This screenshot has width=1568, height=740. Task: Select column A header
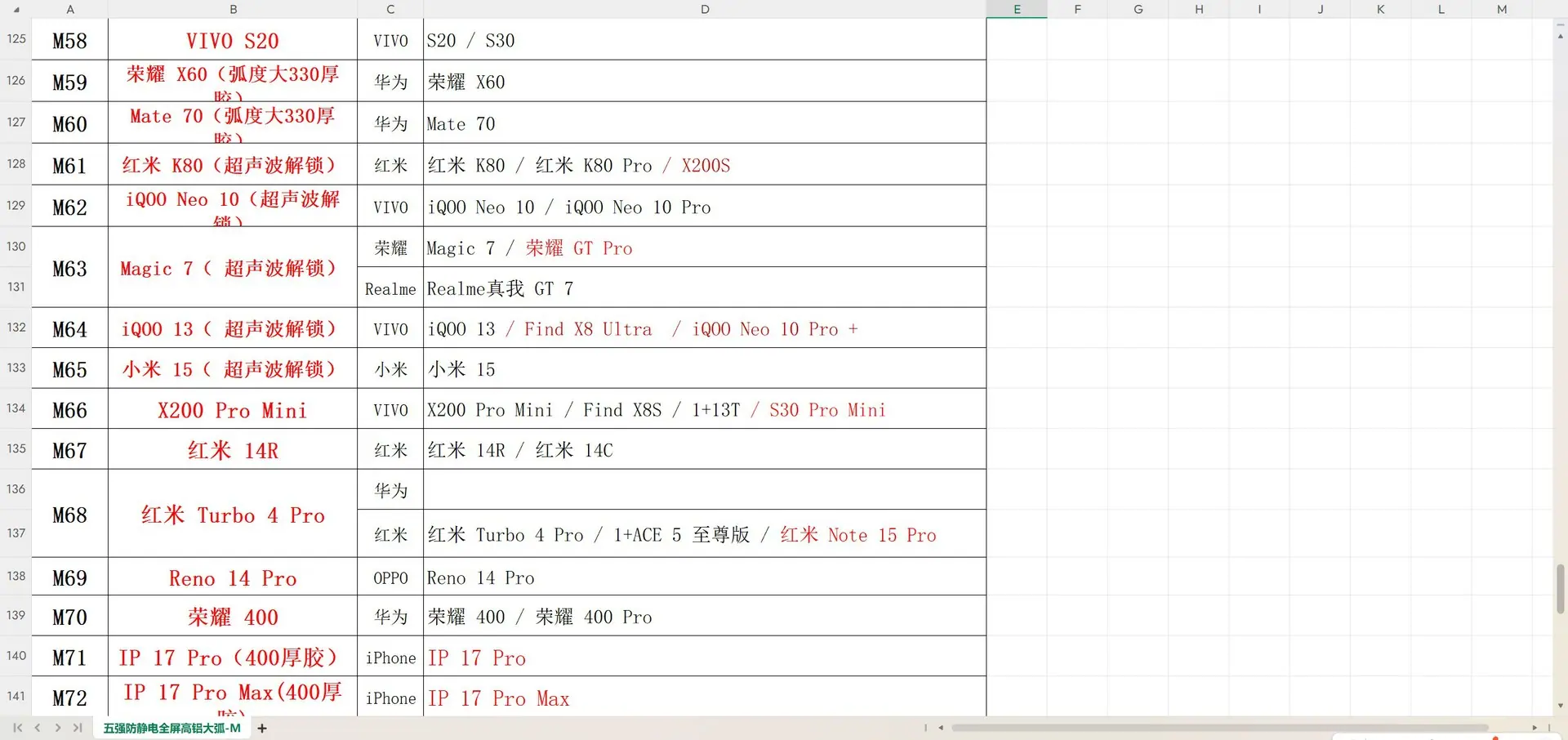click(x=70, y=9)
